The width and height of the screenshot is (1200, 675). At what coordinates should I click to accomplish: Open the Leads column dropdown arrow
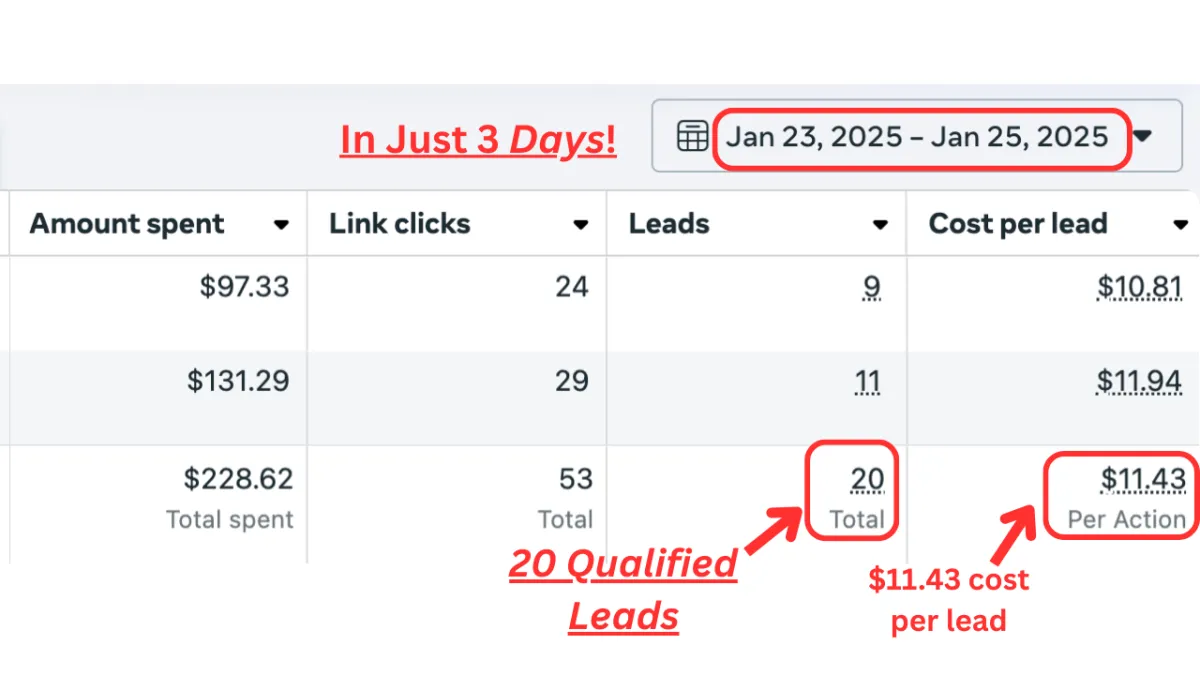click(881, 225)
